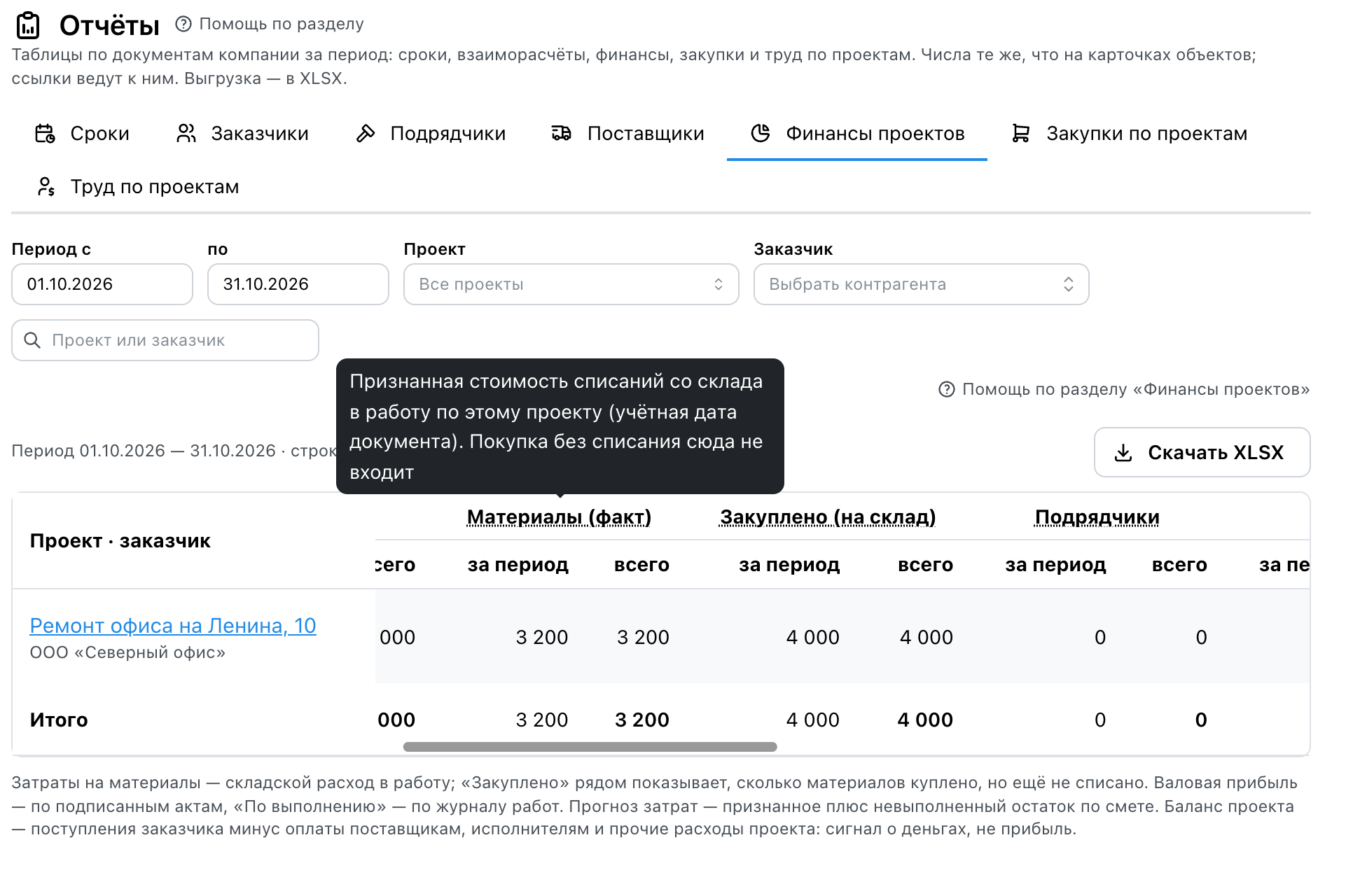Go to the Труд по проектам tab
This screenshot has width=1367, height=896.
137,186
